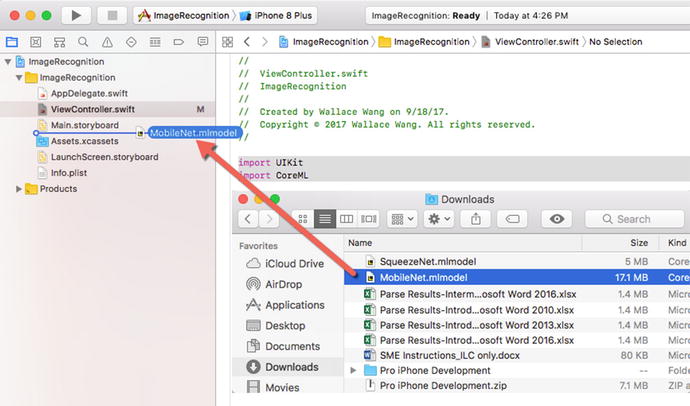
Task: Go forward in Xcode editor history
Action: pyautogui.click(x=264, y=42)
